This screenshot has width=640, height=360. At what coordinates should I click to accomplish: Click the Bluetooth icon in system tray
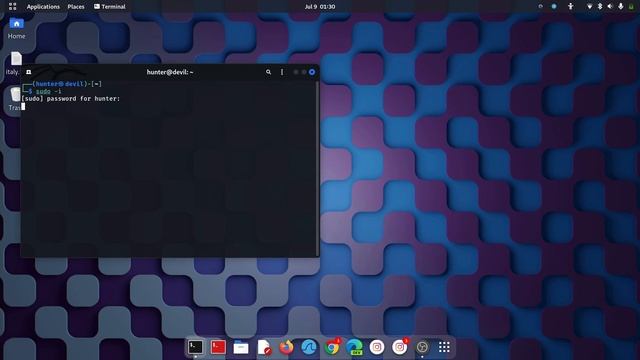(600, 7)
